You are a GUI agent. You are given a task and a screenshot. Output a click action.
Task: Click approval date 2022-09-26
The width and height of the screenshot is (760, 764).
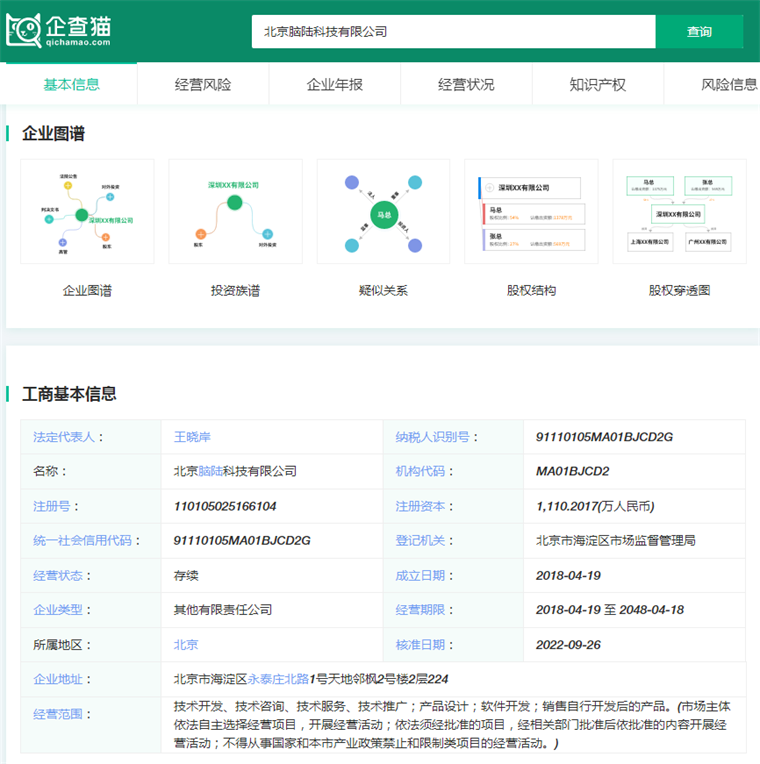click(x=568, y=645)
